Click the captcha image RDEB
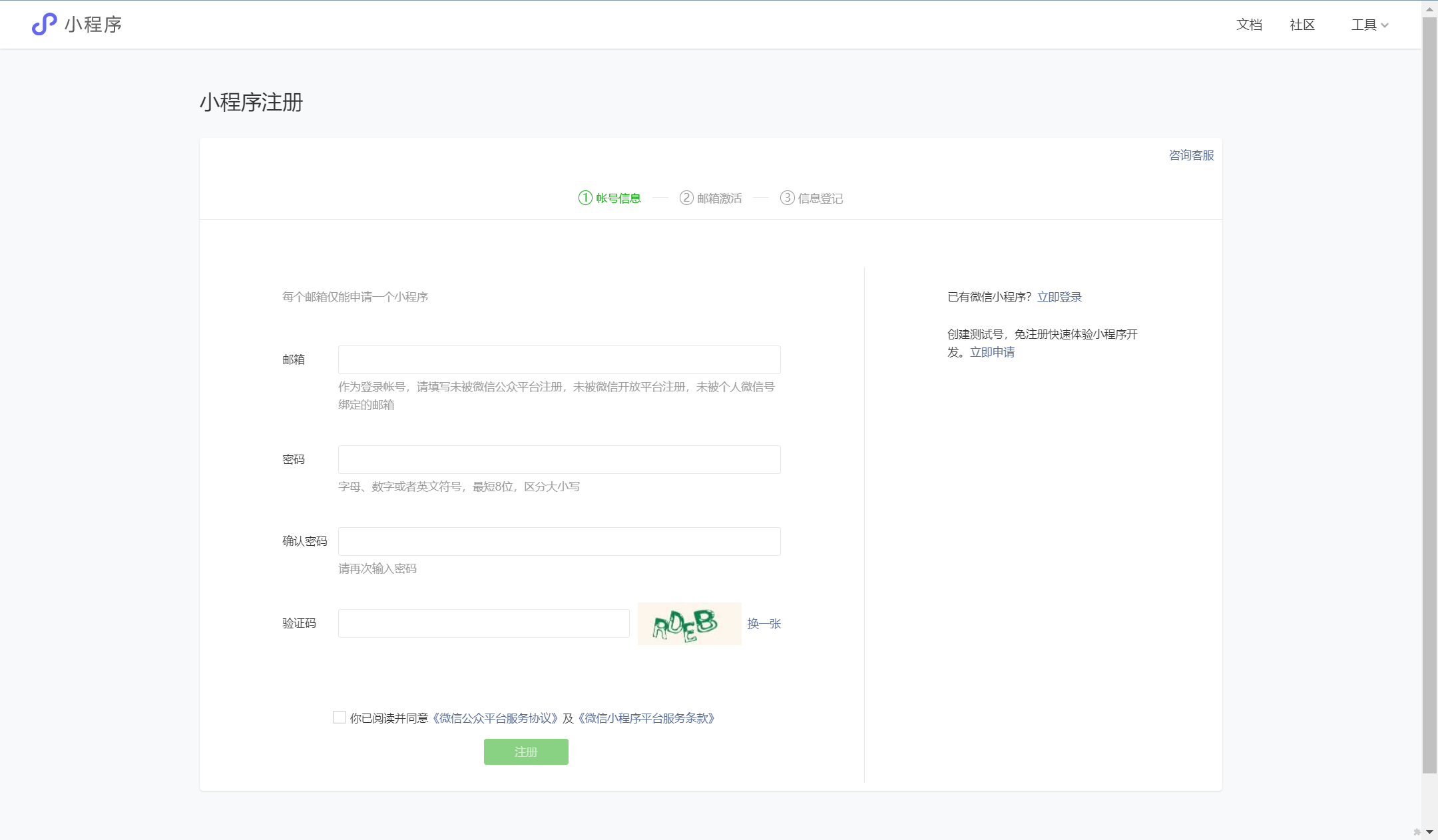The image size is (1438, 840). [x=690, y=624]
